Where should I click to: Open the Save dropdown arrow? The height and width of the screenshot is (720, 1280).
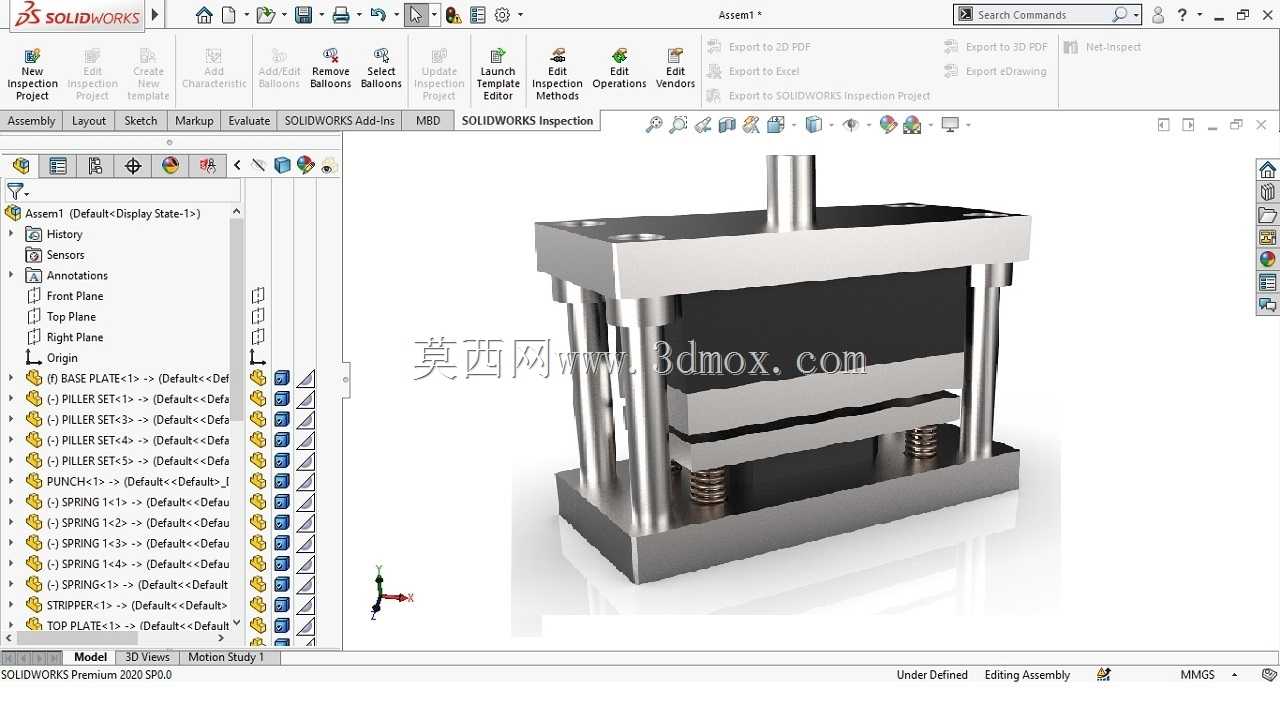(320, 15)
